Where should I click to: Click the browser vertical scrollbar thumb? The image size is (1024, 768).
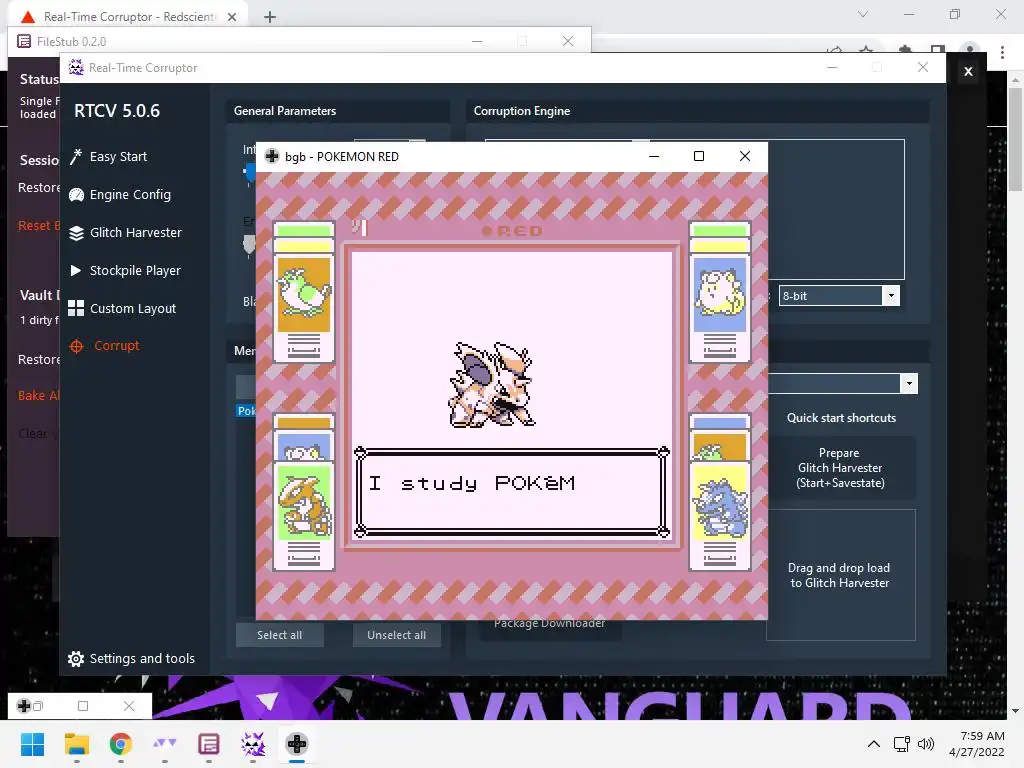click(x=1015, y=139)
